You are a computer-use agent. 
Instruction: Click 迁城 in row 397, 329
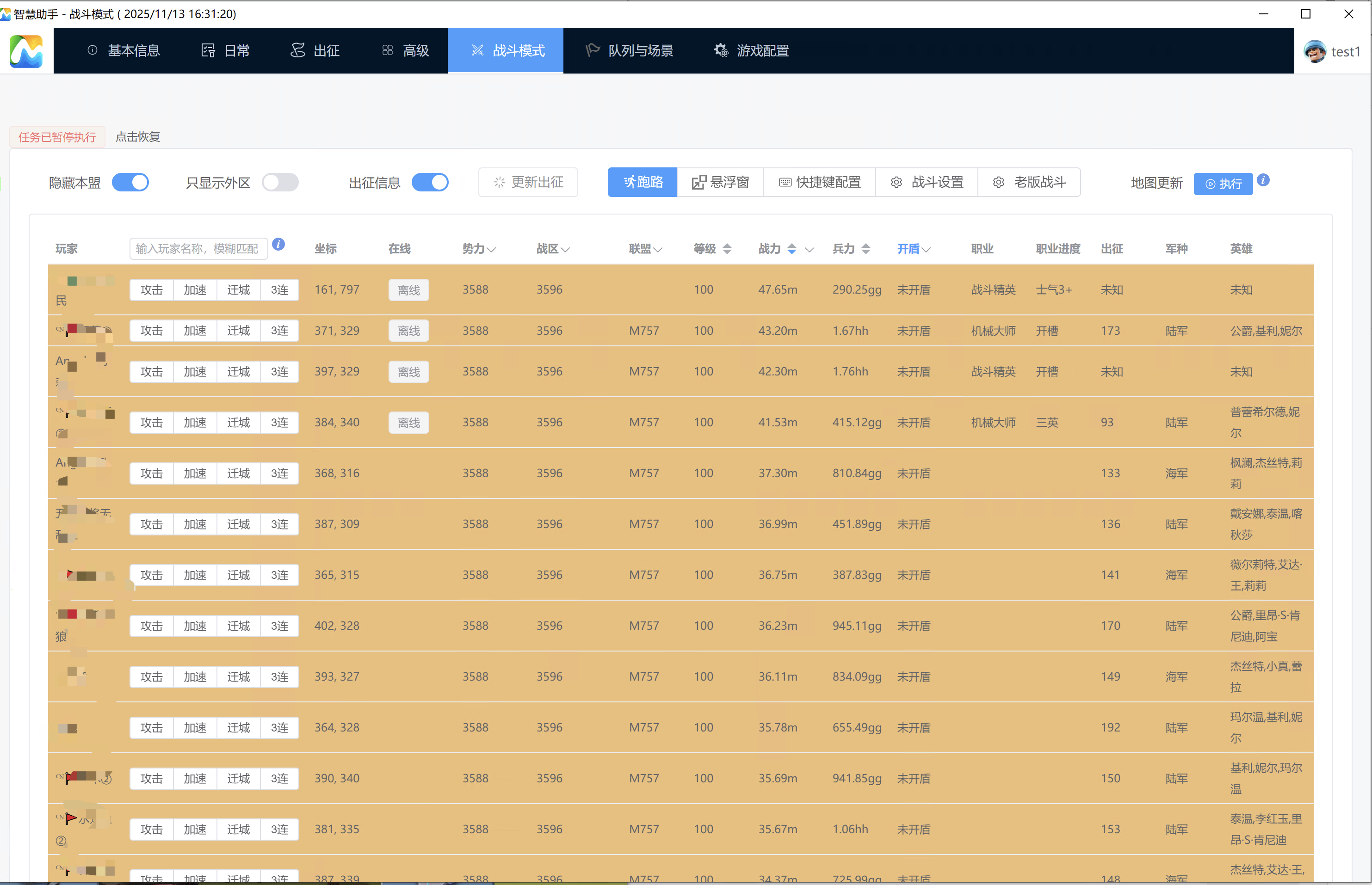click(239, 372)
